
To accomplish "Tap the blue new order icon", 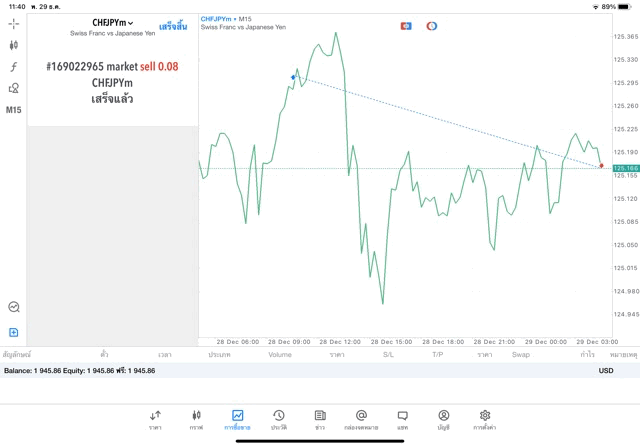I will click(14, 332).
